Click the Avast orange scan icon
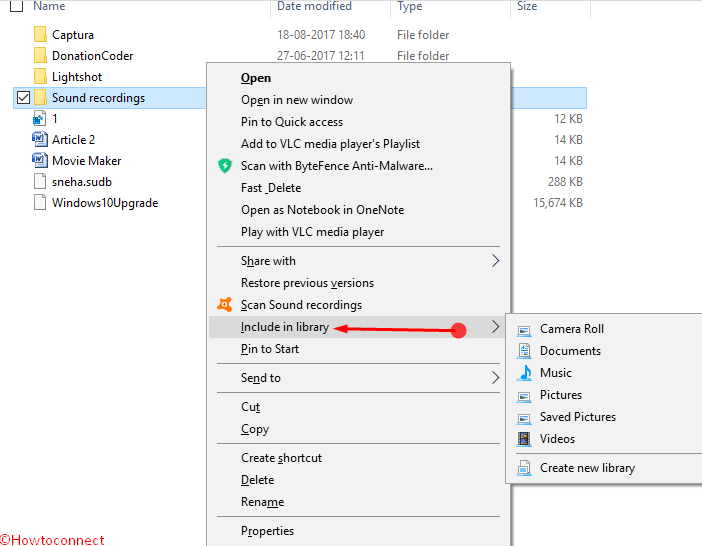Screen dimensions: 702x546 225,304
